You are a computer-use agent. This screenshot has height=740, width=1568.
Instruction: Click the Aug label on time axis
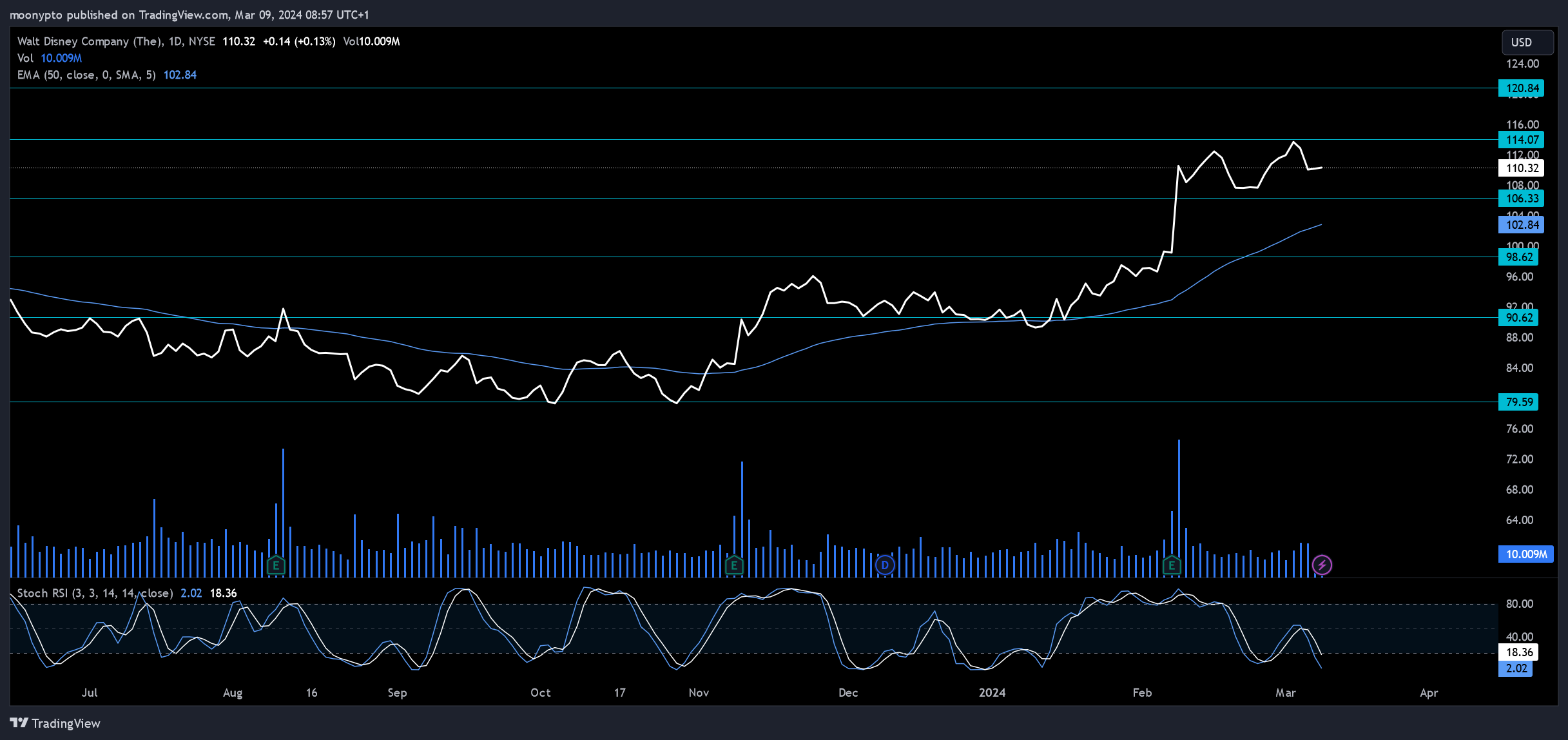[x=233, y=693]
